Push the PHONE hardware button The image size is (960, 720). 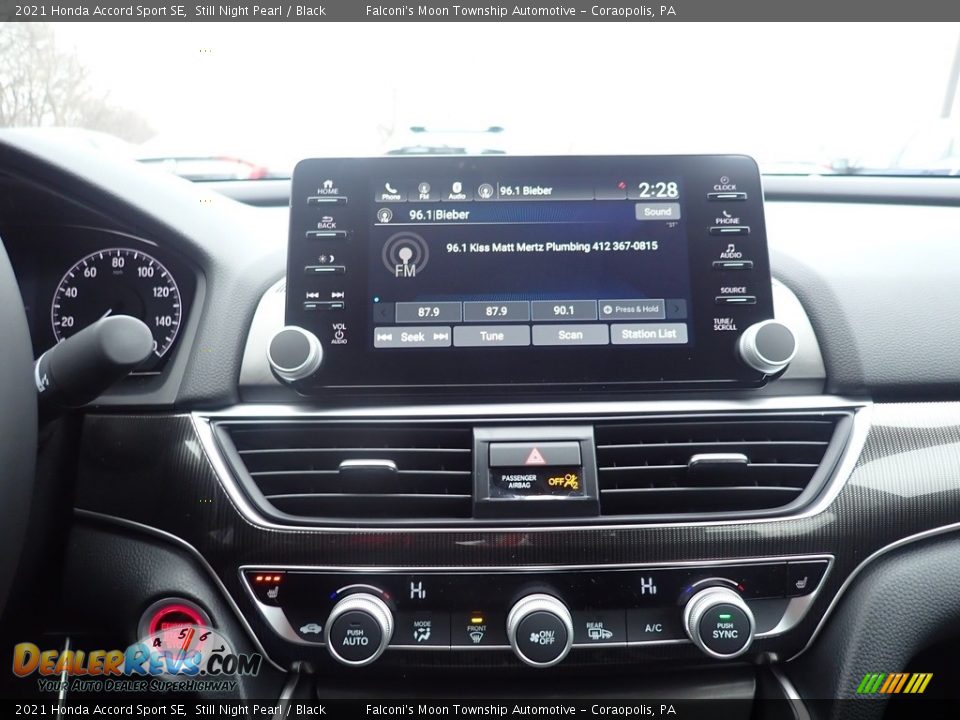pyautogui.click(x=727, y=222)
